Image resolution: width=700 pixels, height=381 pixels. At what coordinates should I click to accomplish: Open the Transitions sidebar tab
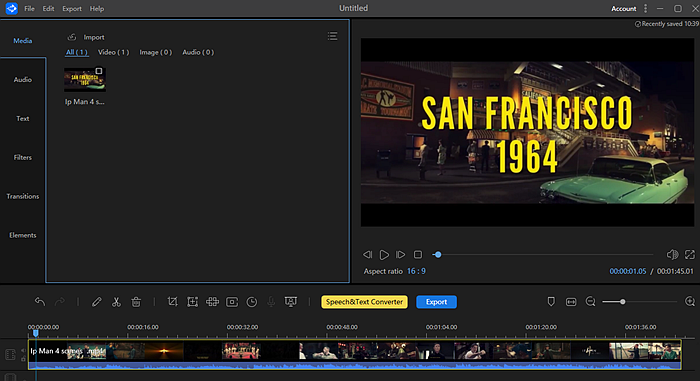23,196
